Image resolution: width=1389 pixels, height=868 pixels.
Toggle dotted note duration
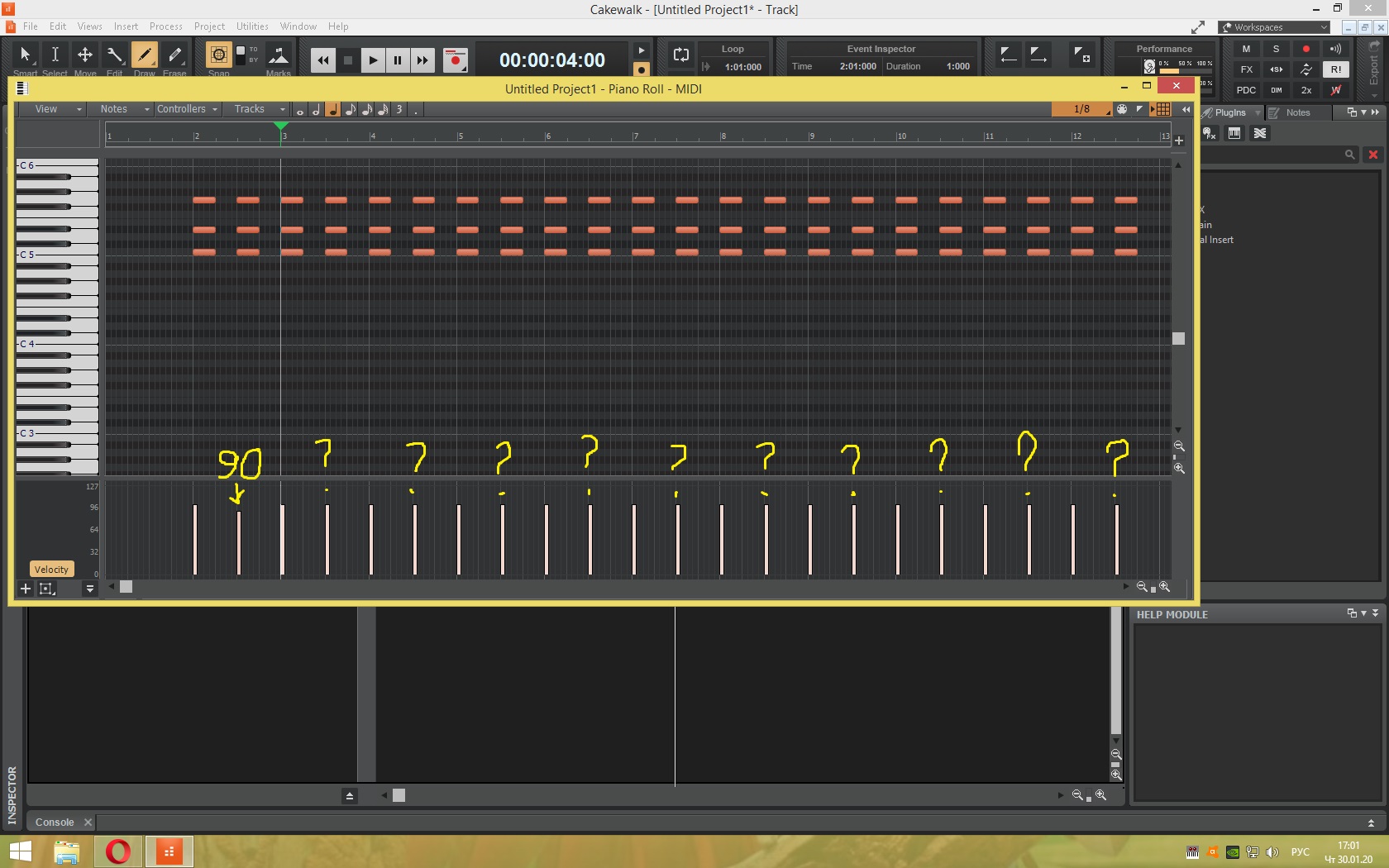click(x=416, y=110)
